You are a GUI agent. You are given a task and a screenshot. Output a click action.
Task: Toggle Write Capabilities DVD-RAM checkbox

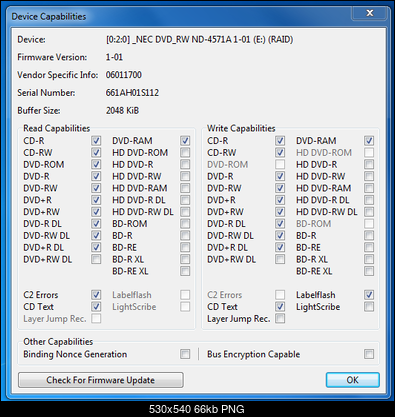point(369,141)
